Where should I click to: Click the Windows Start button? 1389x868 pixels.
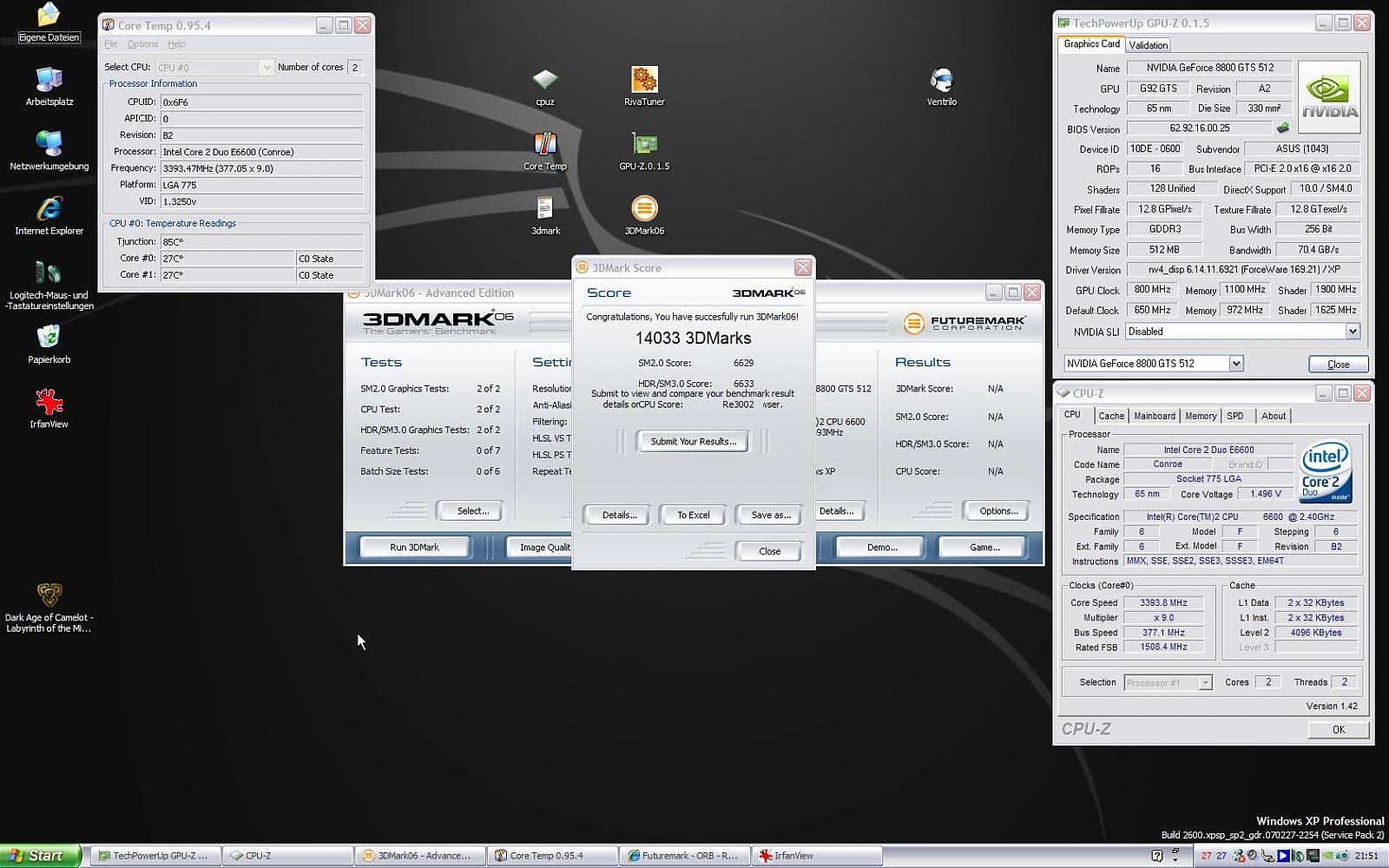pyautogui.click(x=41, y=855)
